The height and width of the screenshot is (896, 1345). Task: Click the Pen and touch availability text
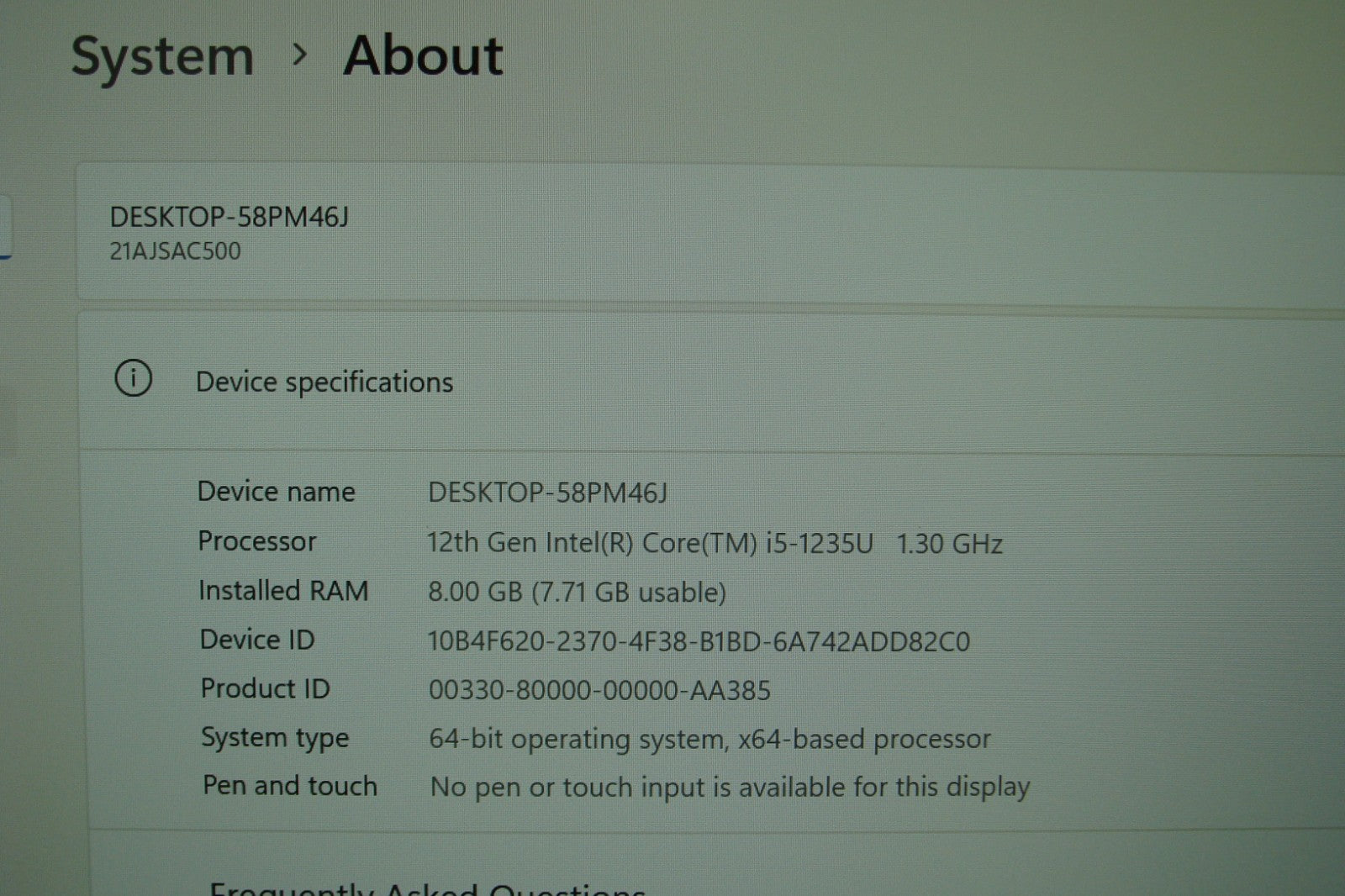(730, 788)
